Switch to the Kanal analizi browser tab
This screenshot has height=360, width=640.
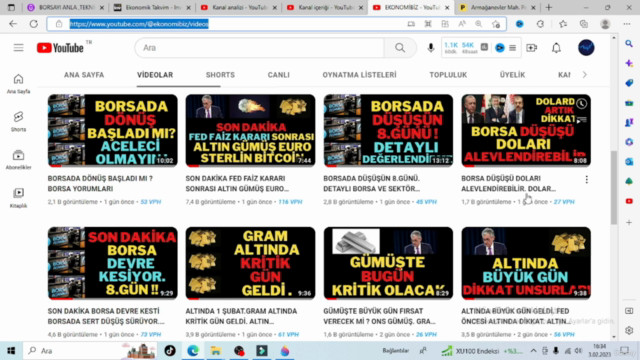point(238,7)
